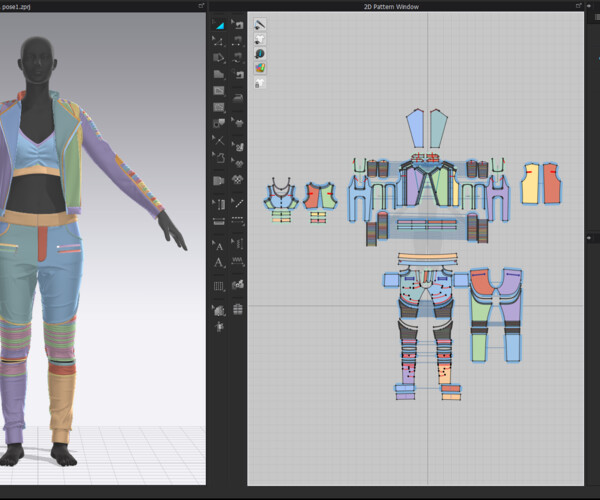Select the Edit Pattern point-and-line tool
600x500 pixels.
(x=219, y=41)
